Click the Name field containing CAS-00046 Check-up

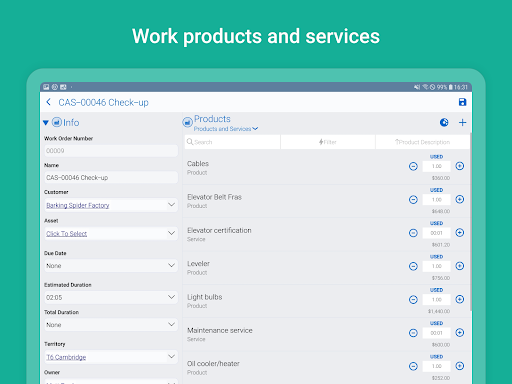tap(111, 177)
